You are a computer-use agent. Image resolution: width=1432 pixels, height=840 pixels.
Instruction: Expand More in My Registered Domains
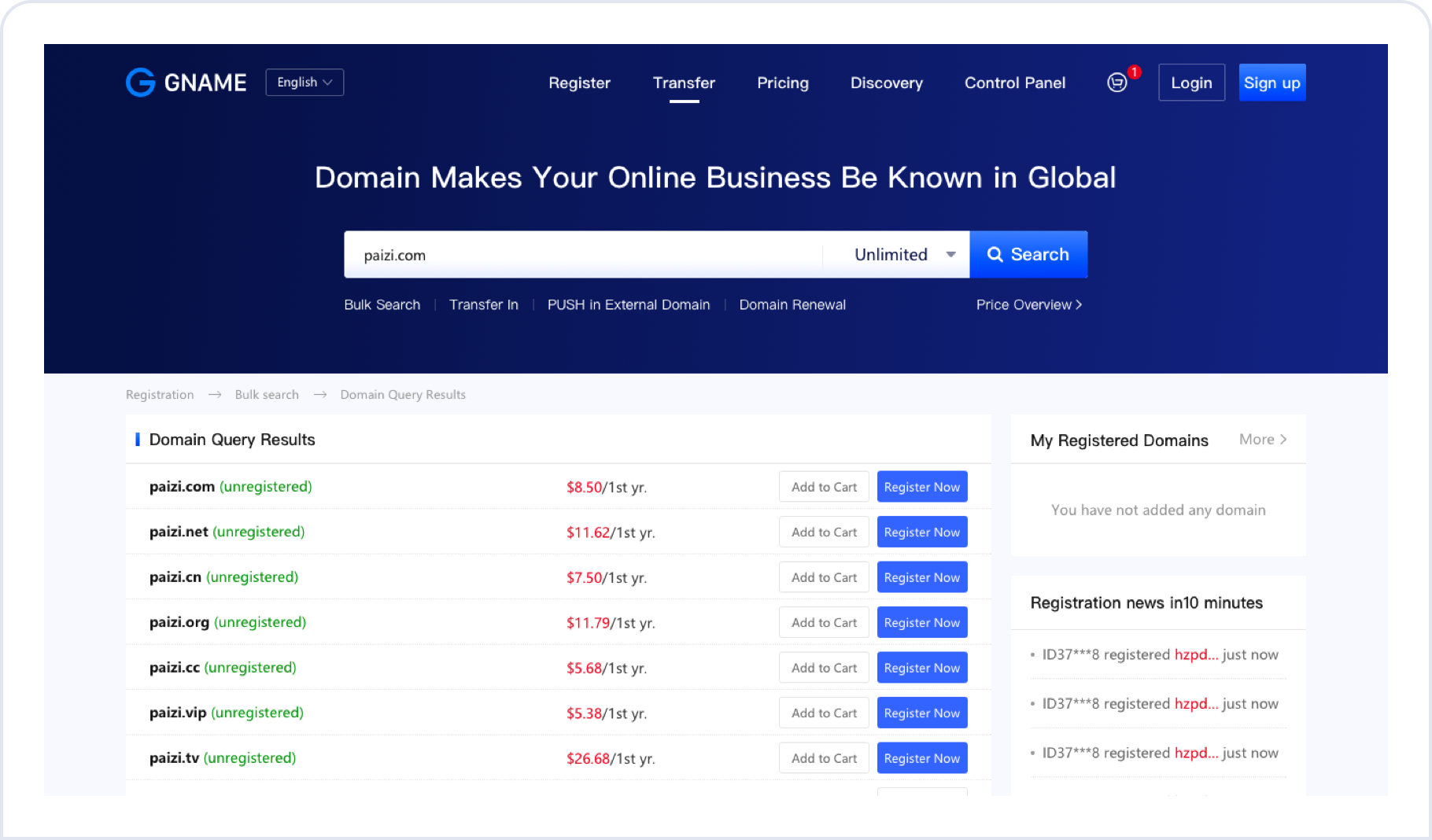tap(1262, 440)
